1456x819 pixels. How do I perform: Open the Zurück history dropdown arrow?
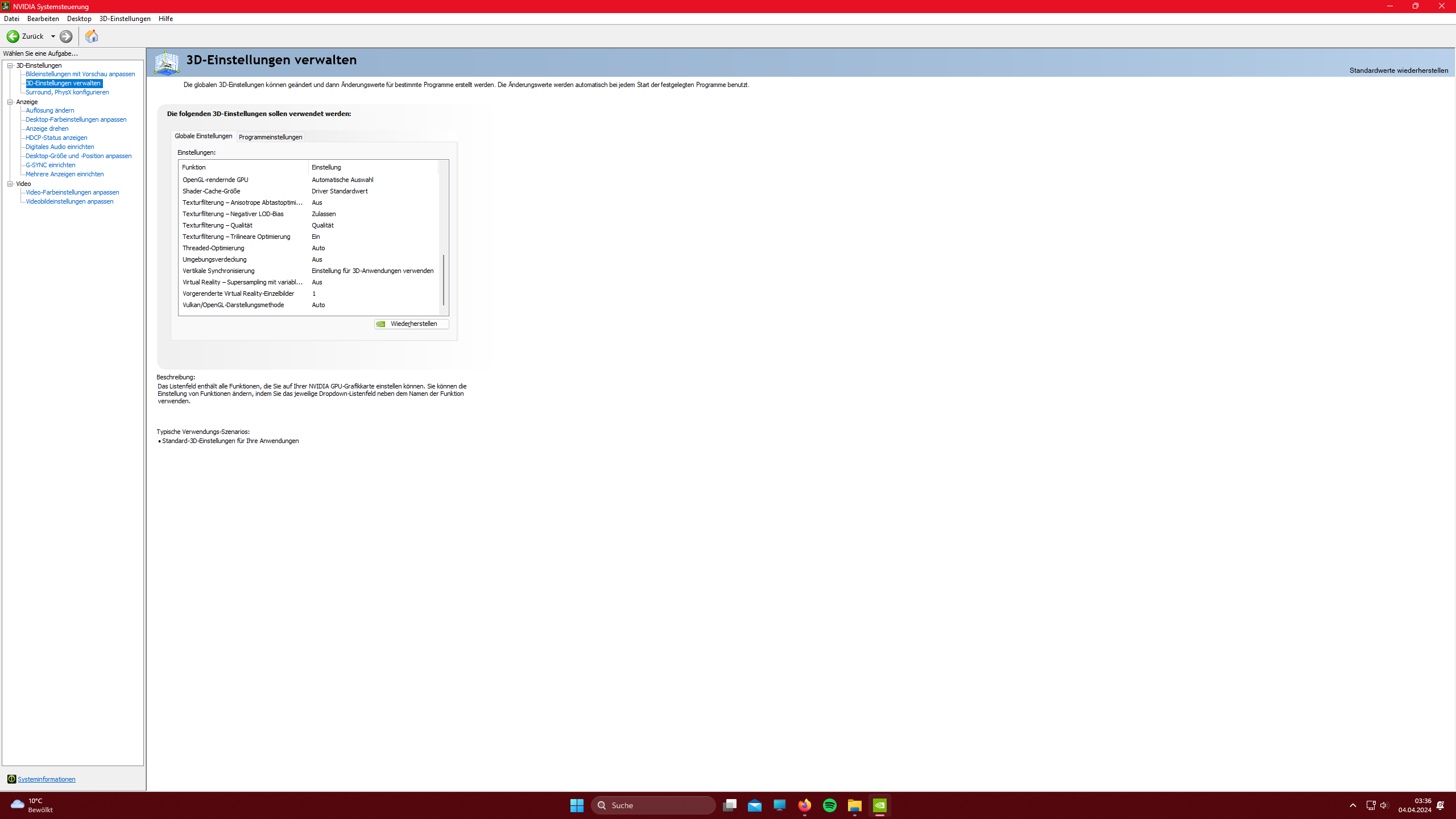53,36
